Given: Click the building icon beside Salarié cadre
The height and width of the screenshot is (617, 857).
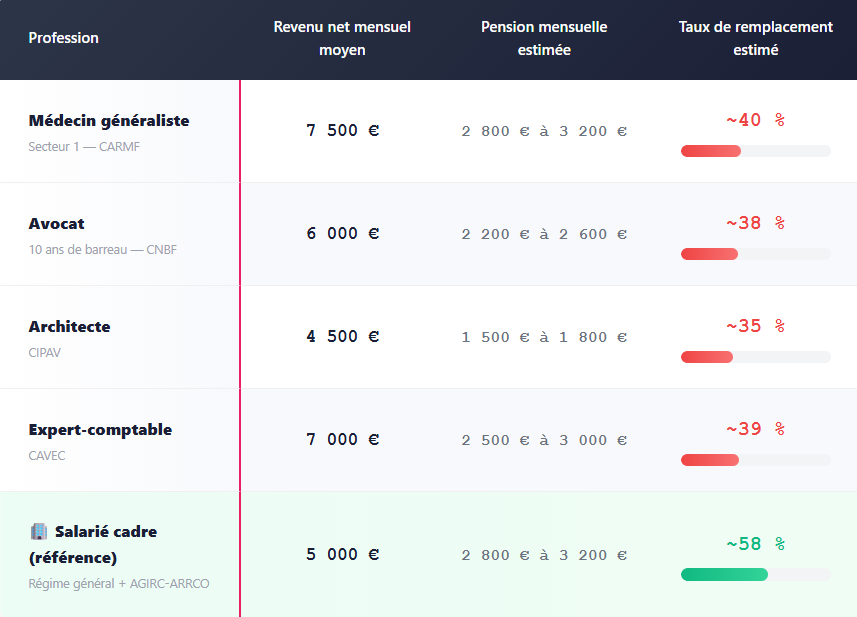Looking at the screenshot, I should click(39, 531).
